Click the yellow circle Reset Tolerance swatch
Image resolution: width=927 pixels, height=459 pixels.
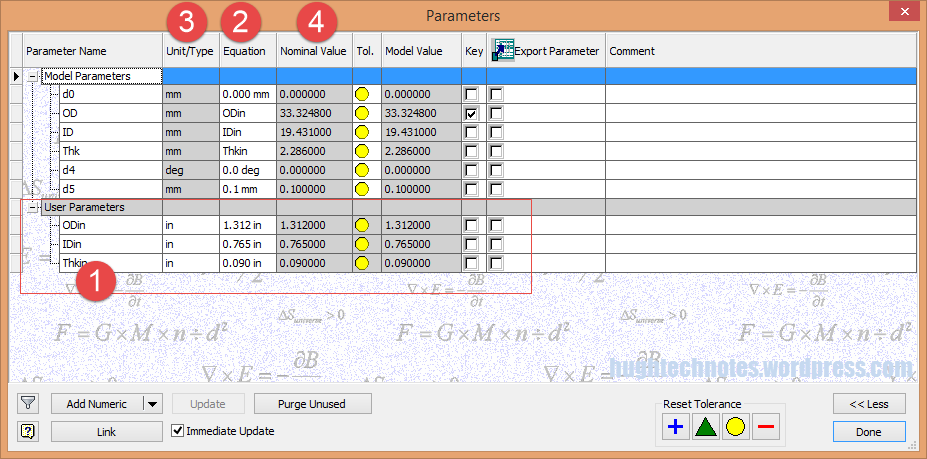pos(735,427)
